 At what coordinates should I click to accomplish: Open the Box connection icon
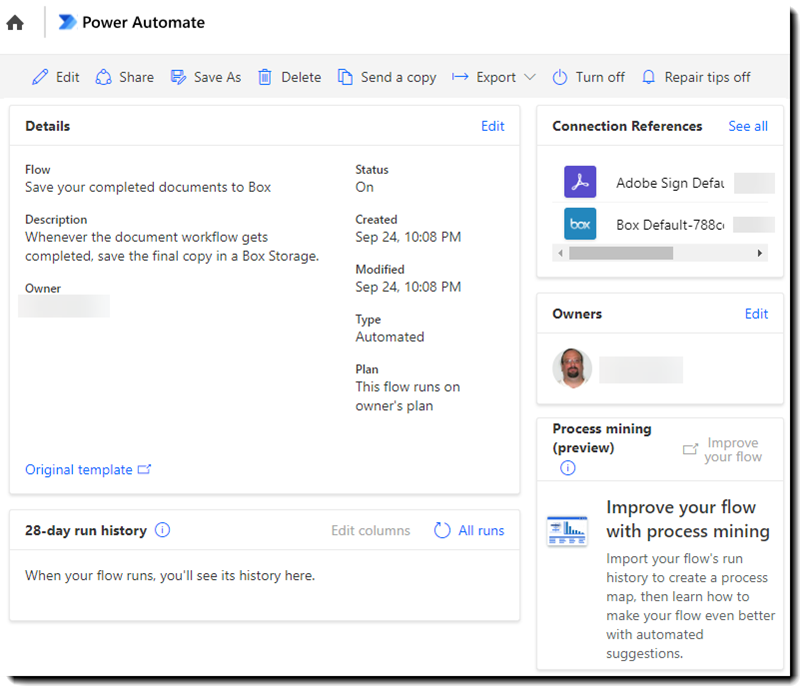pyautogui.click(x=580, y=224)
